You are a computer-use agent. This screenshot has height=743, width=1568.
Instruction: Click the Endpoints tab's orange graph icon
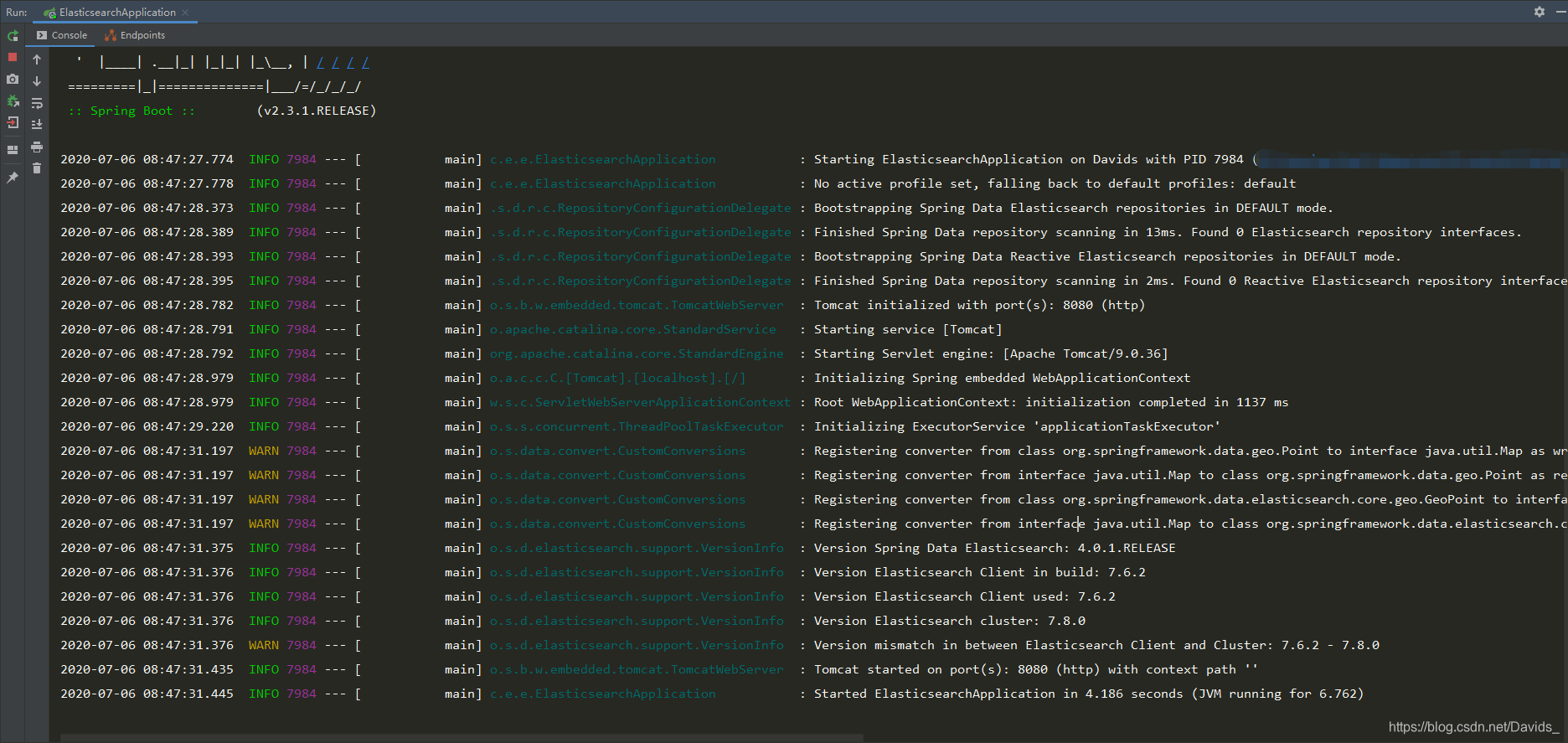pos(111,35)
